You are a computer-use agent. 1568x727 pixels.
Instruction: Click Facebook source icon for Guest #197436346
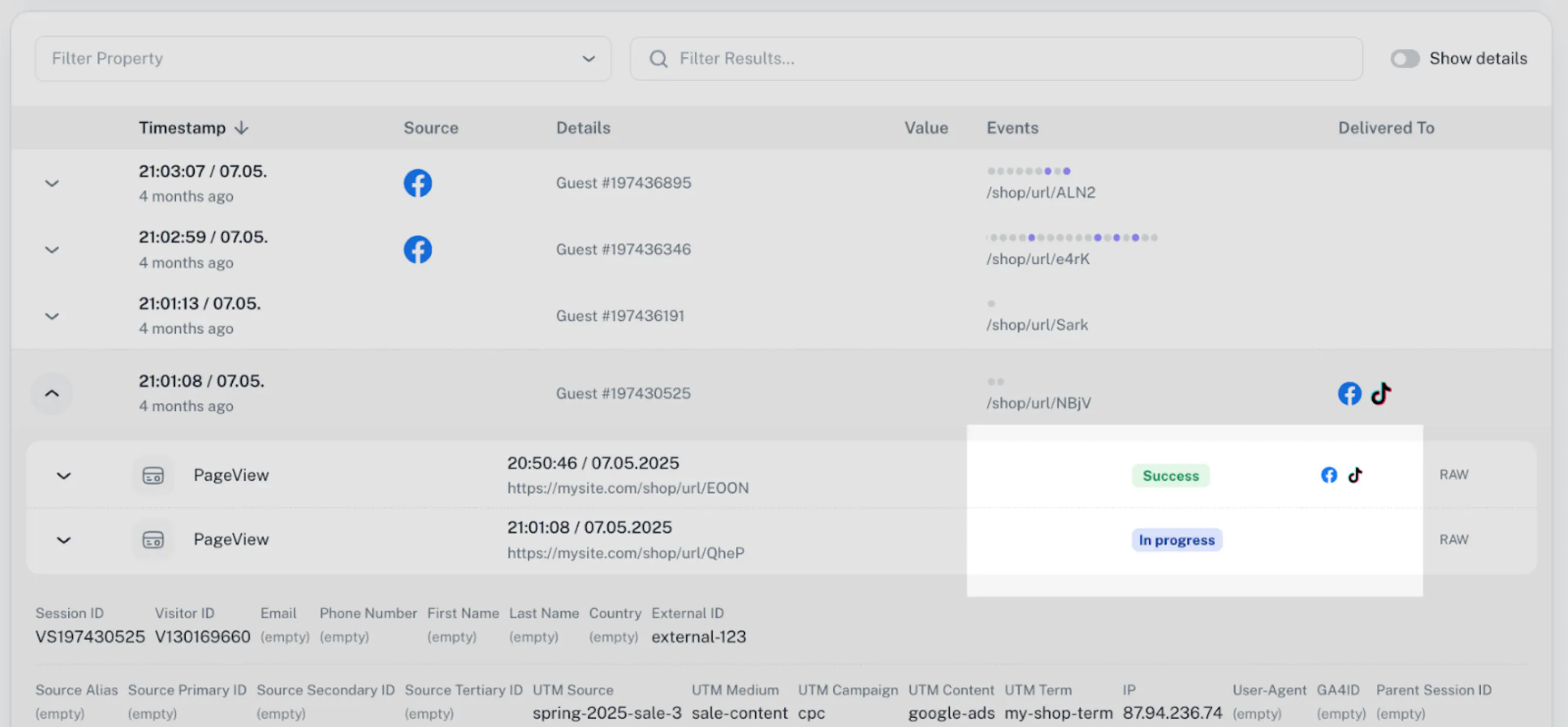[418, 249]
